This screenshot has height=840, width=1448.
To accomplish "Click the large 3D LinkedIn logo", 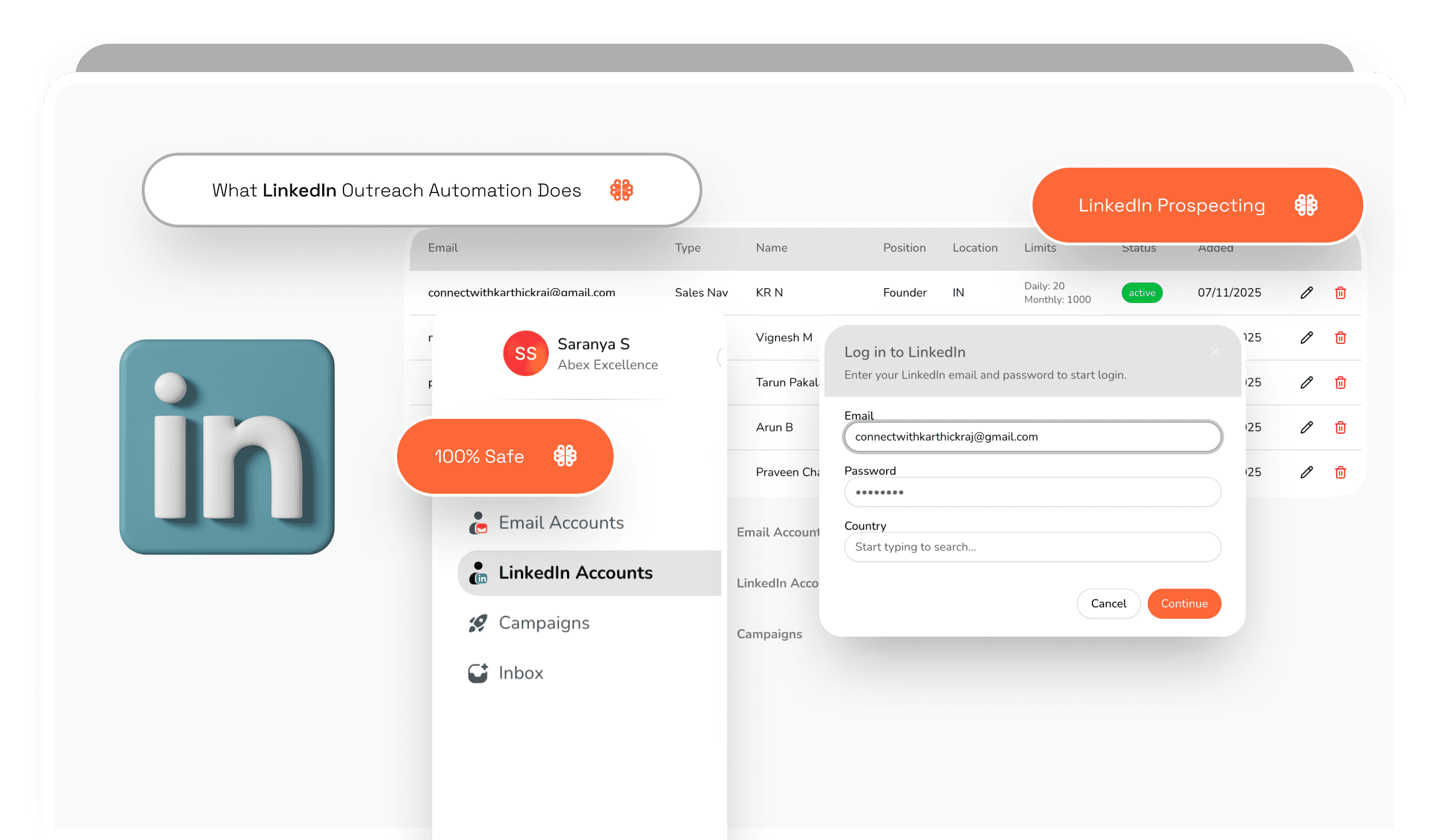I will pos(227,447).
